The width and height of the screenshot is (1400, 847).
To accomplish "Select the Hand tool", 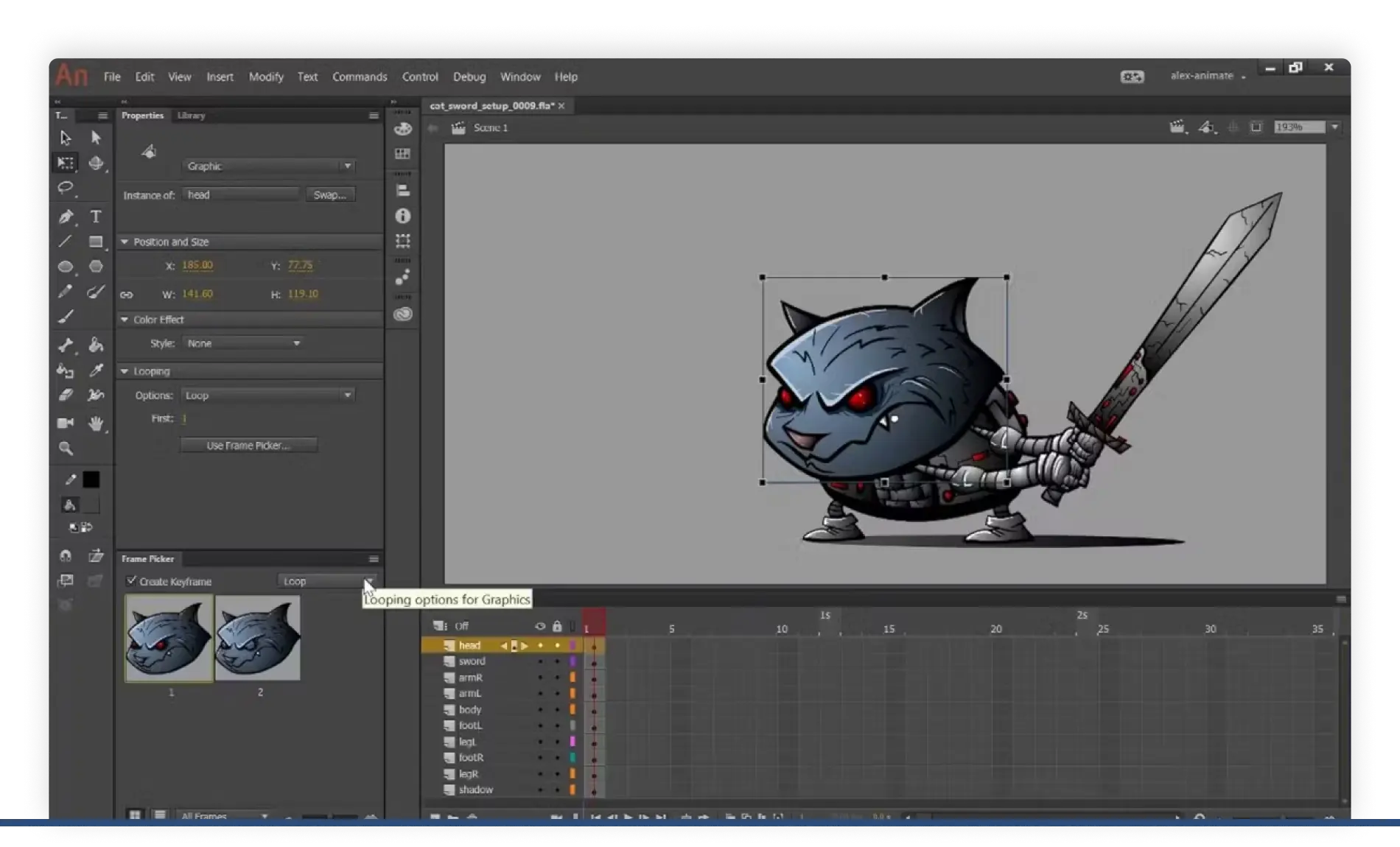I will tap(96, 423).
